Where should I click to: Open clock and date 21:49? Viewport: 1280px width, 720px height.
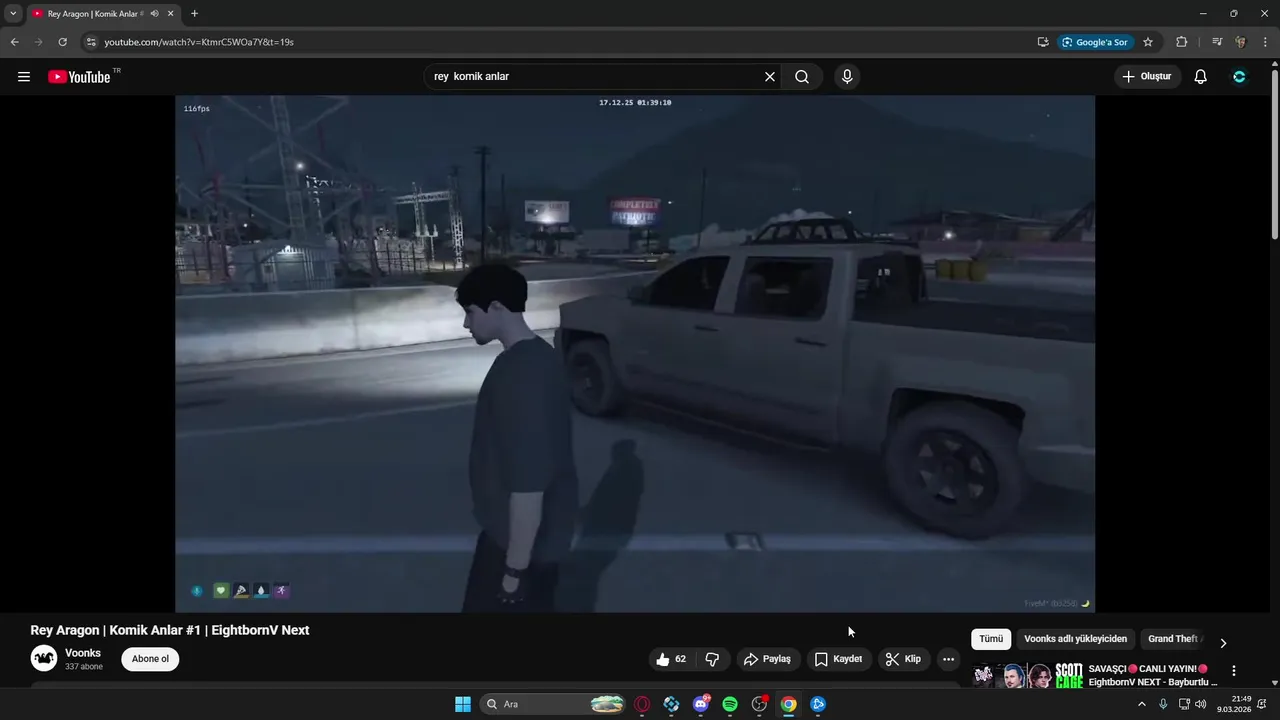(x=1234, y=704)
